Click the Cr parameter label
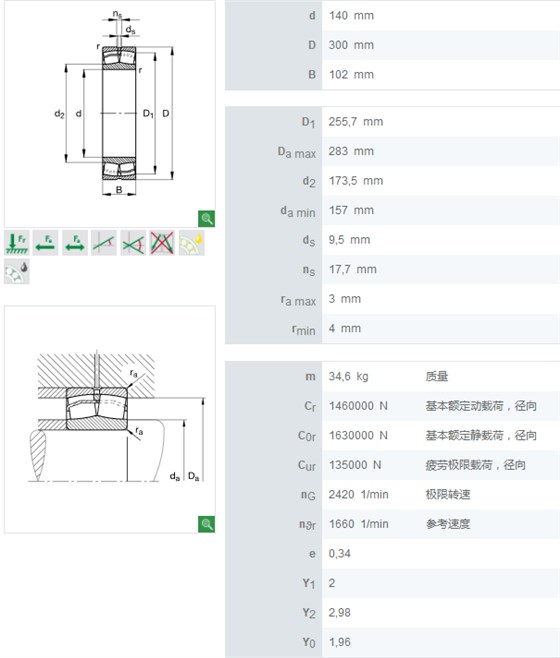The image size is (560, 658). 310,407
